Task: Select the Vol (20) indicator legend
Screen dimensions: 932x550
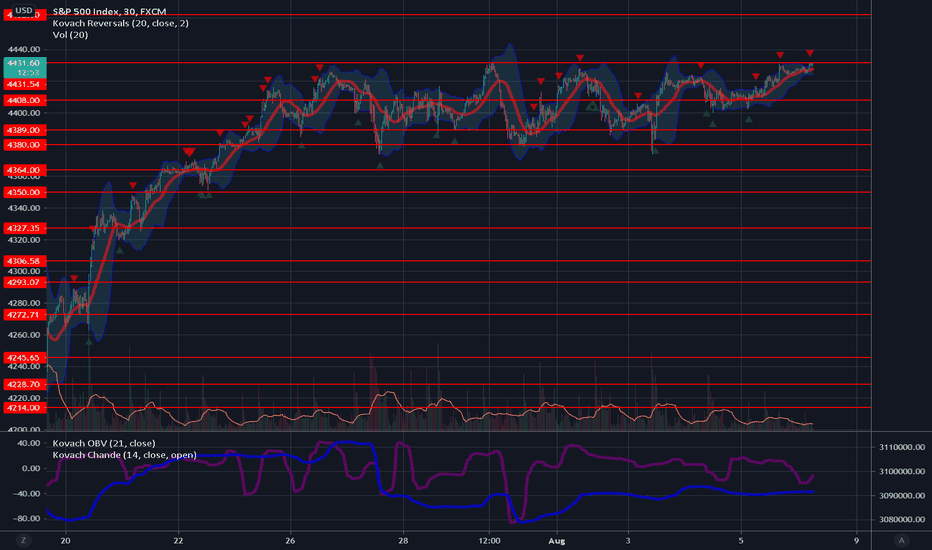Action: (70, 35)
